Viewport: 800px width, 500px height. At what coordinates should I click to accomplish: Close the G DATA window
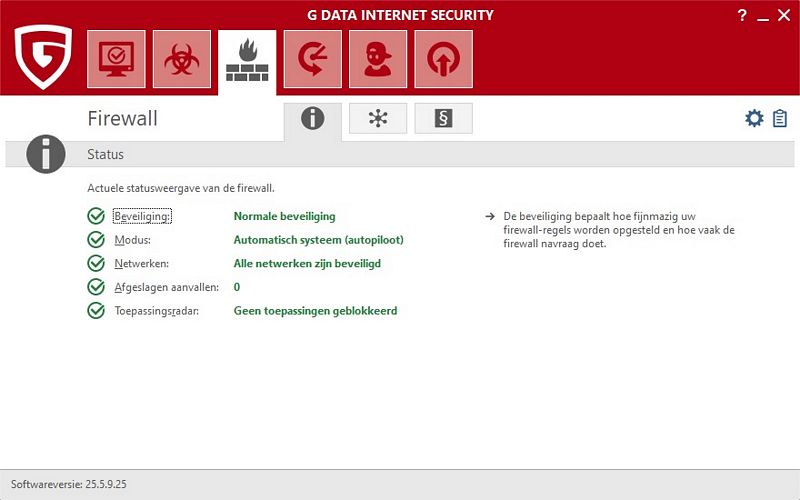tap(784, 15)
